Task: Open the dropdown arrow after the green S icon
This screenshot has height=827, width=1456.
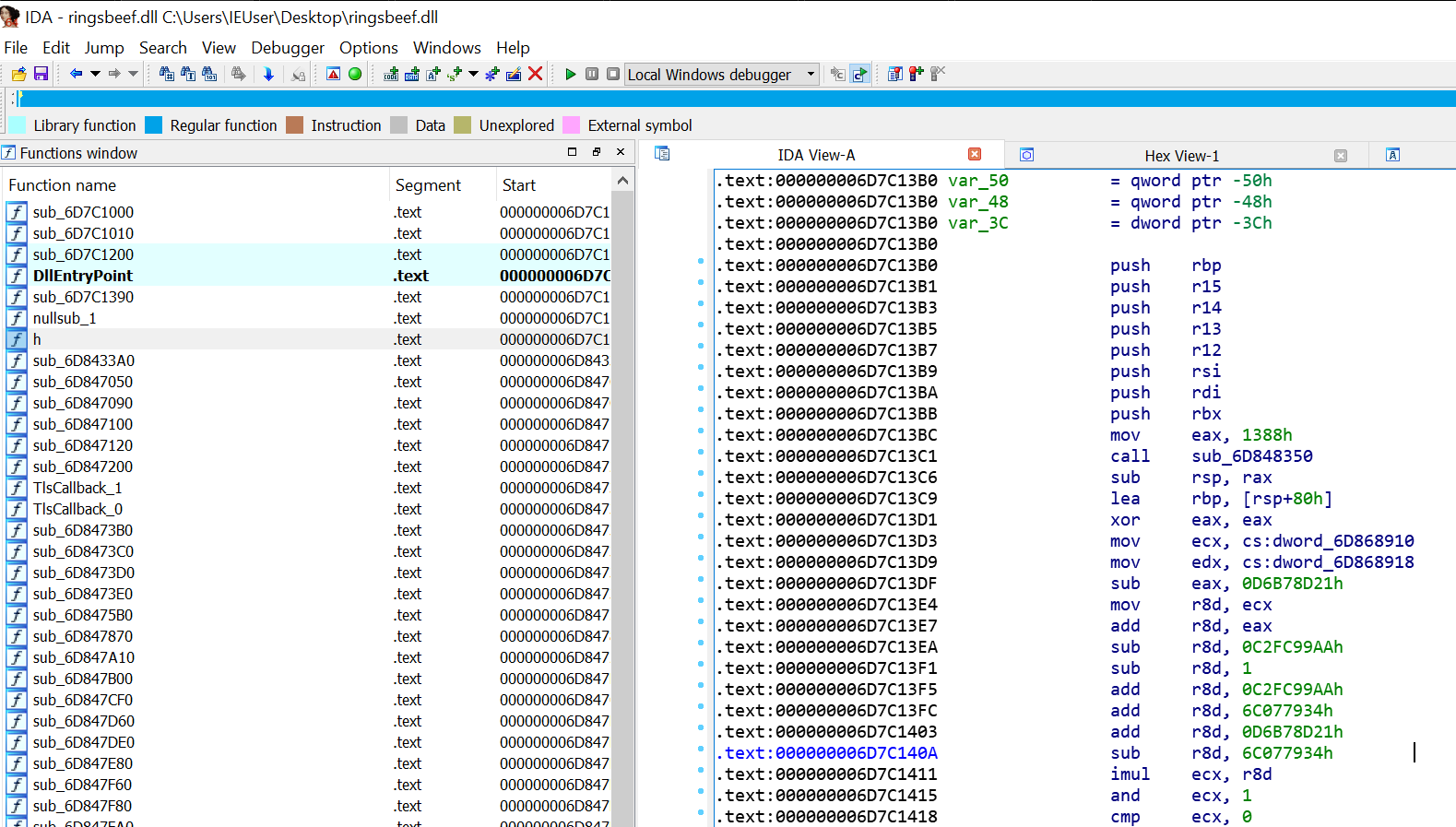Action: click(473, 74)
